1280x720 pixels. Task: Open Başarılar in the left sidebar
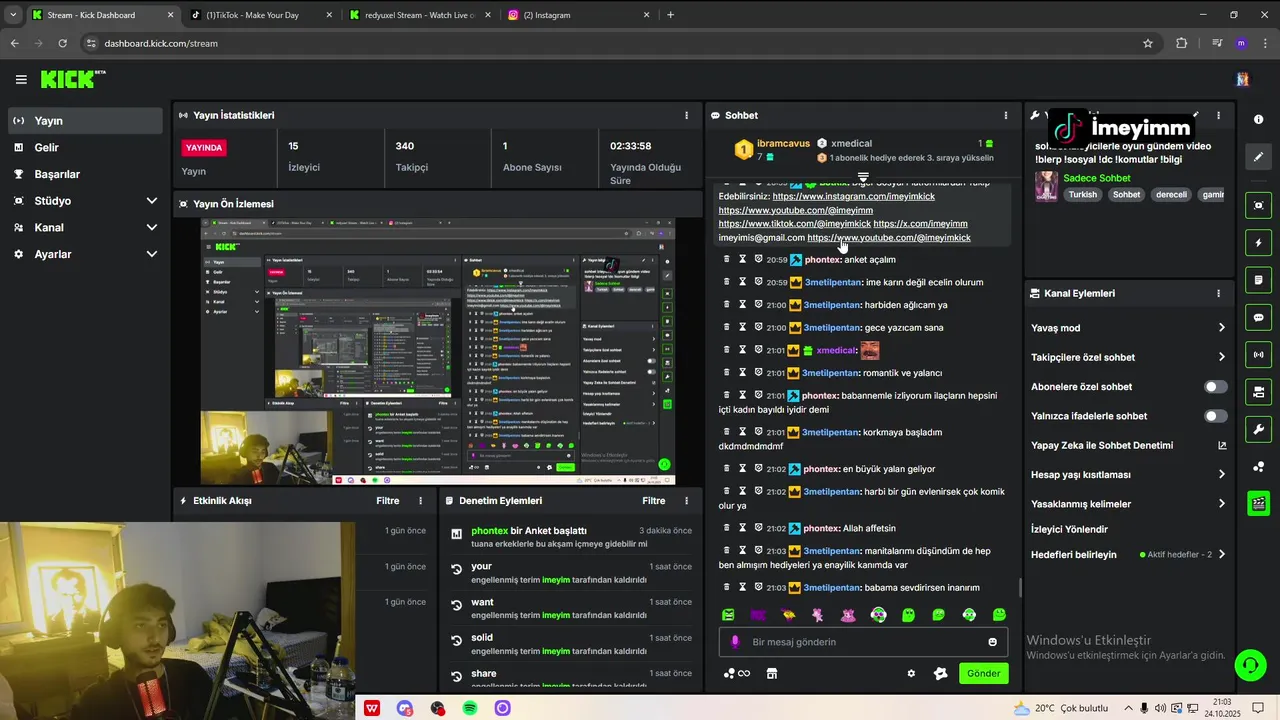click(x=86, y=174)
